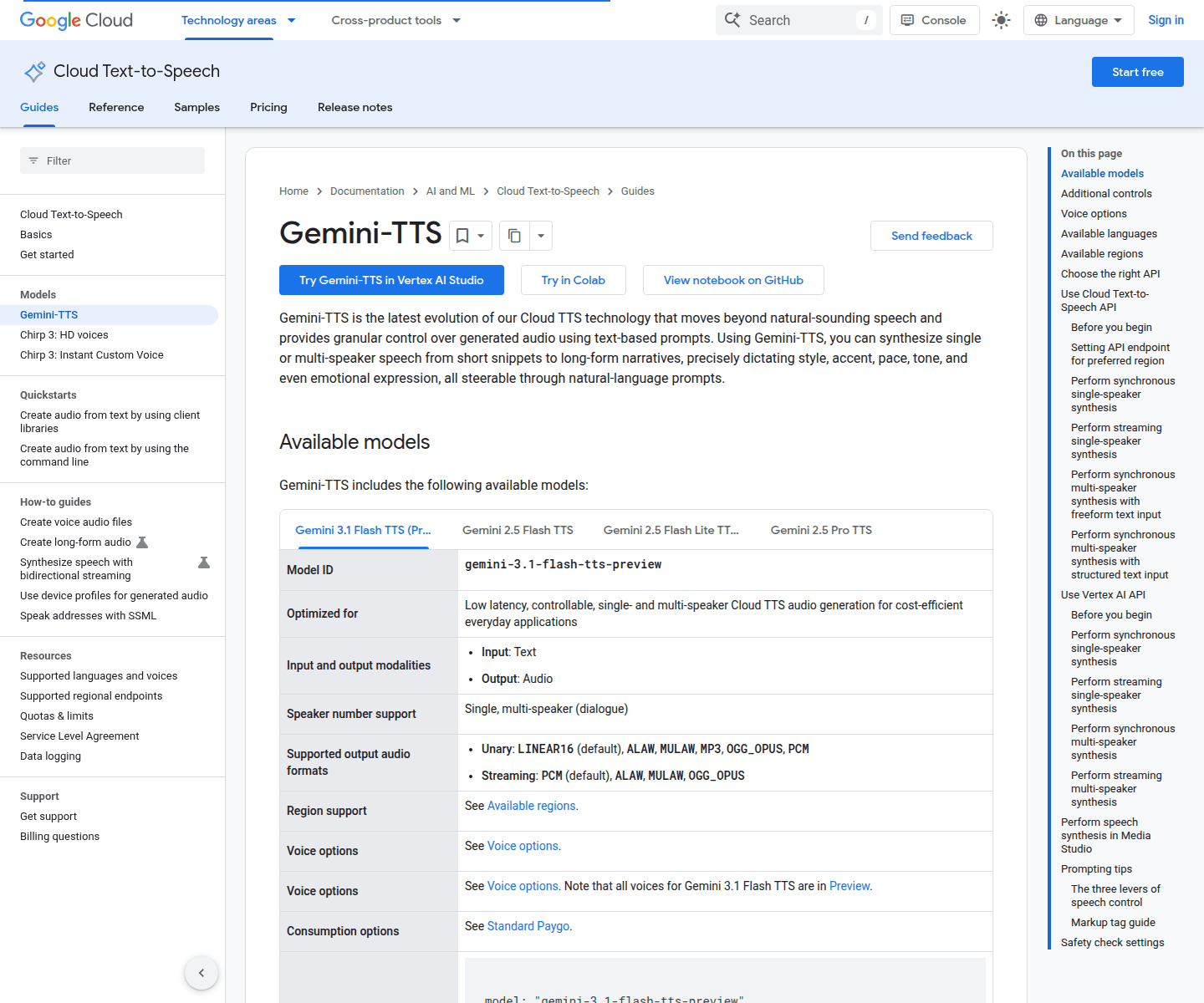Select Gemini-TTS in sidebar
This screenshot has width=1204, height=1003.
[109, 315]
